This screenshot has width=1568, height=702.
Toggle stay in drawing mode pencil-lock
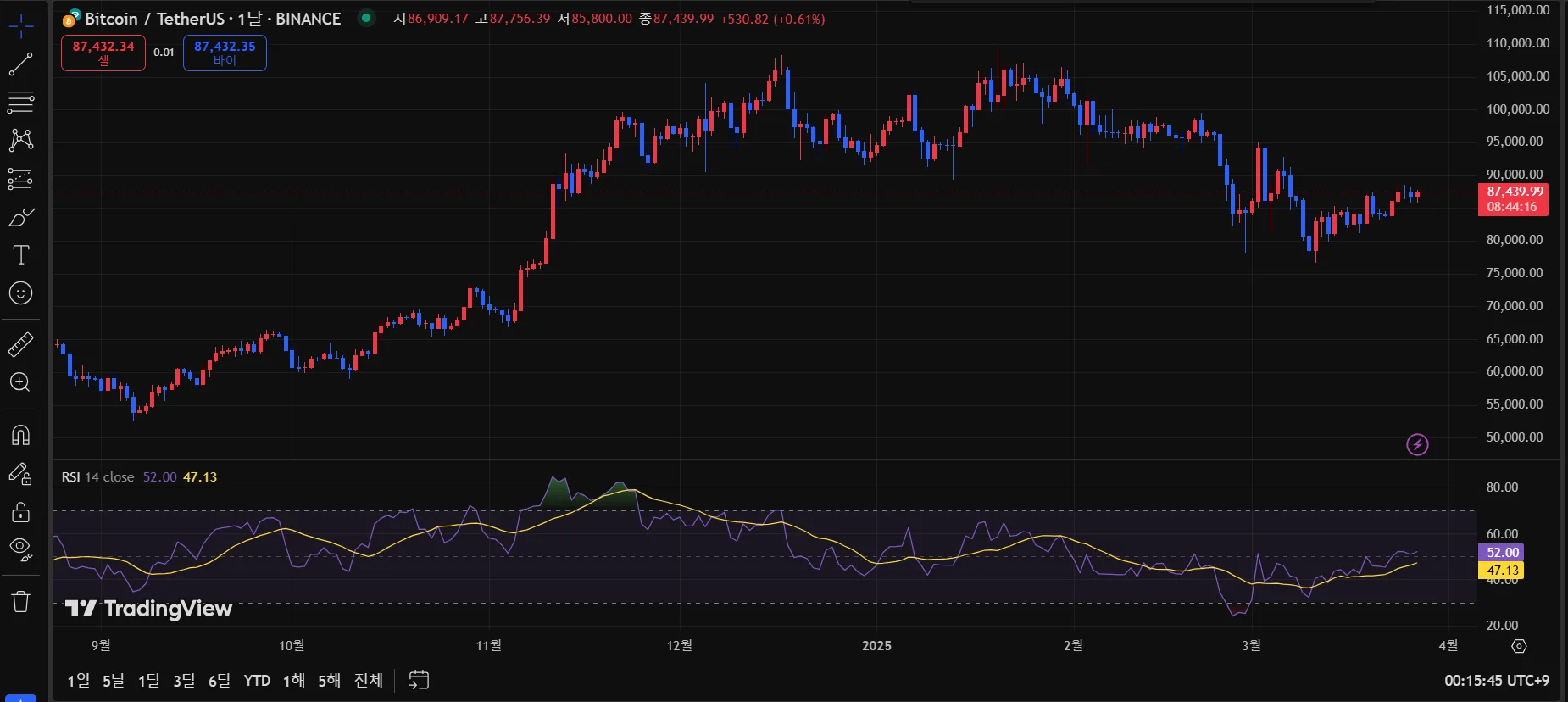(20, 474)
